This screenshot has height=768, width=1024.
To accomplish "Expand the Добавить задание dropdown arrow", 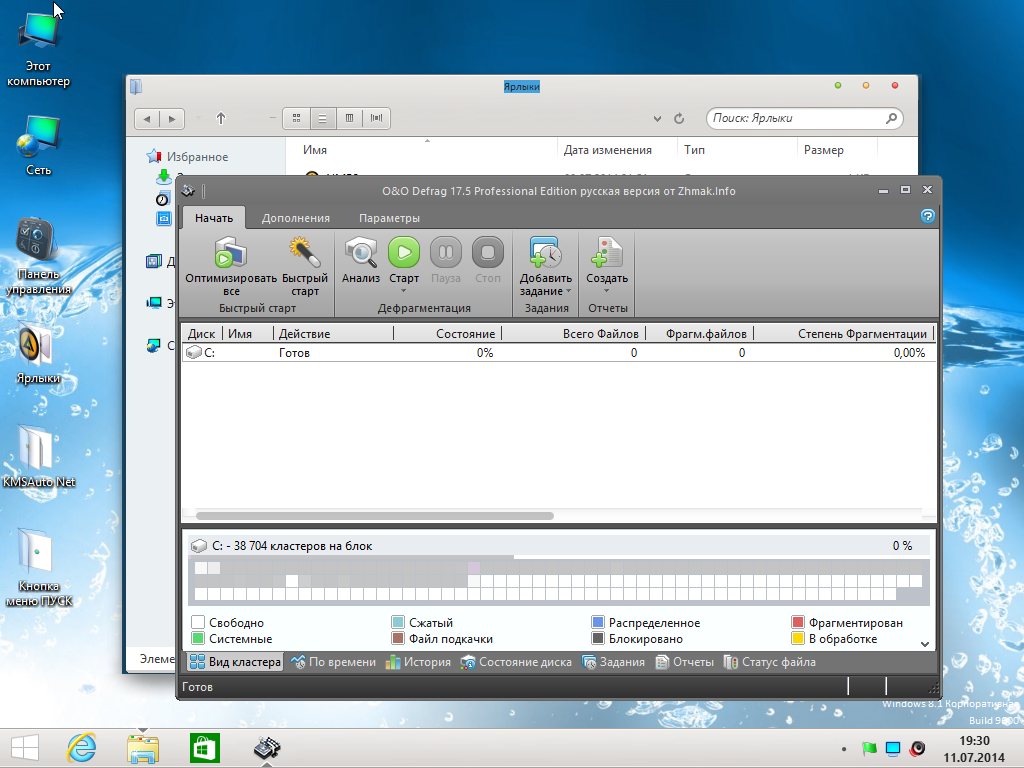I will [568, 291].
